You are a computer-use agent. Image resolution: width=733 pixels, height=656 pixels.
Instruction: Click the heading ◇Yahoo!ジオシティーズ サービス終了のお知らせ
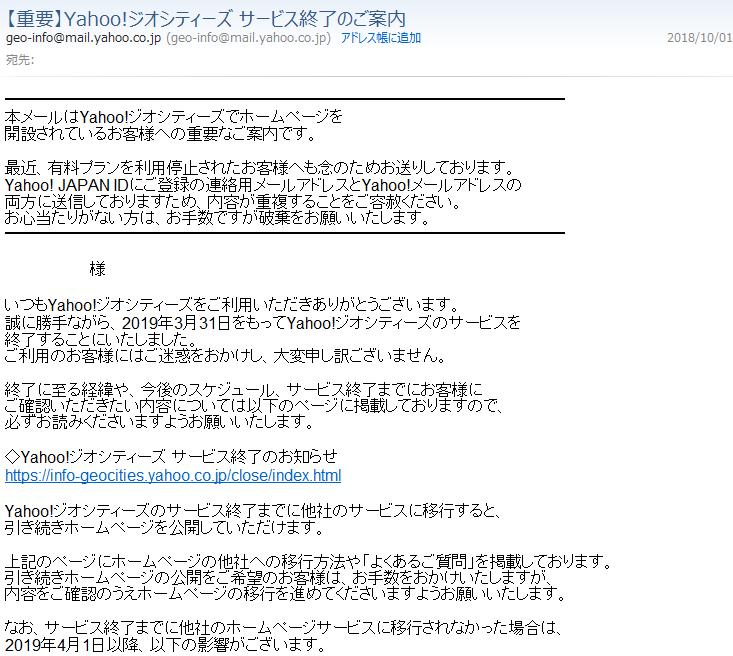coord(171,456)
